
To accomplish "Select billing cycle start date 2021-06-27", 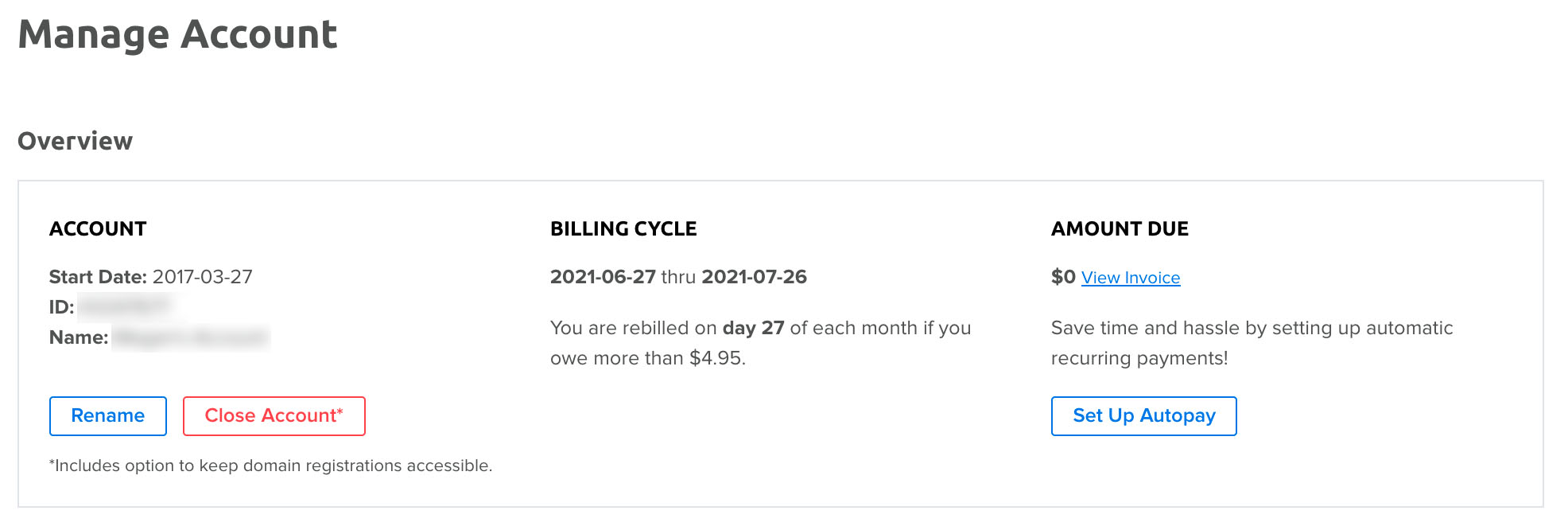I will pyautogui.click(x=603, y=277).
